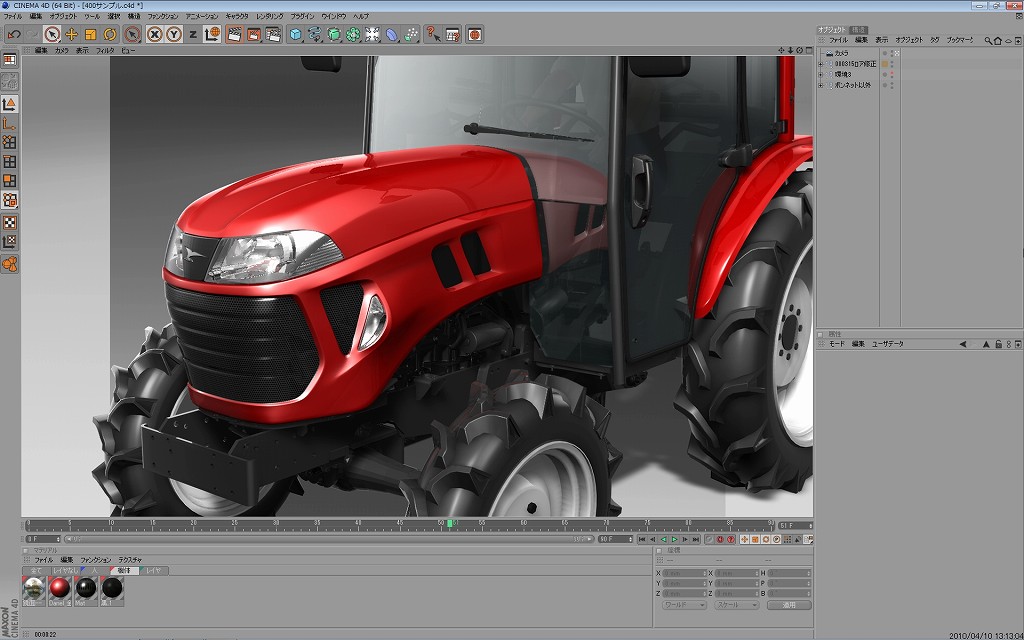1024x640 pixels.
Task: Click the search icon in Object manager
Action: point(987,40)
